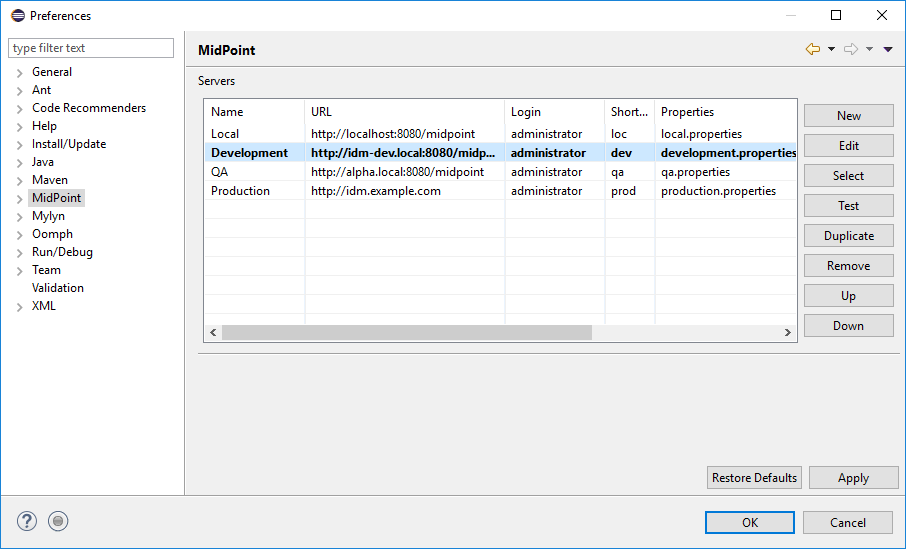906x549 pixels.
Task: Open the Forward history dropdown arrow
Action: pyautogui.click(x=869, y=49)
